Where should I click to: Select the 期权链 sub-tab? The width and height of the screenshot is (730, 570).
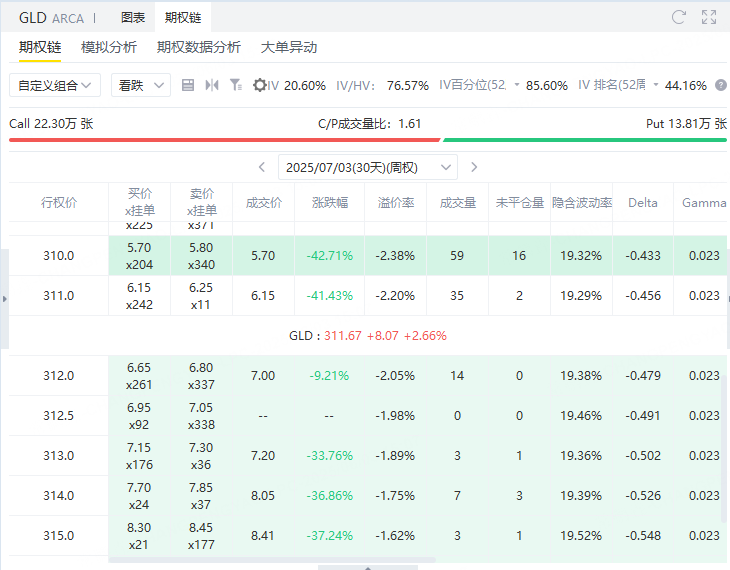pos(40,47)
